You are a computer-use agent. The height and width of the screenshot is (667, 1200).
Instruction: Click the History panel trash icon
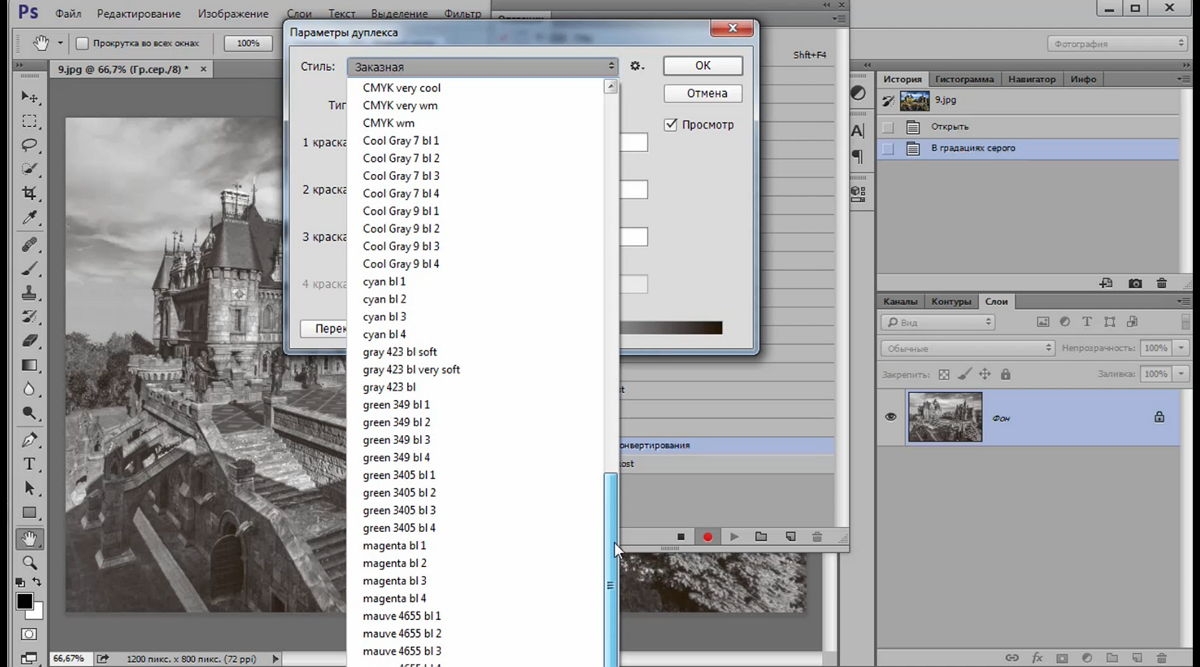click(x=1162, y=284)
